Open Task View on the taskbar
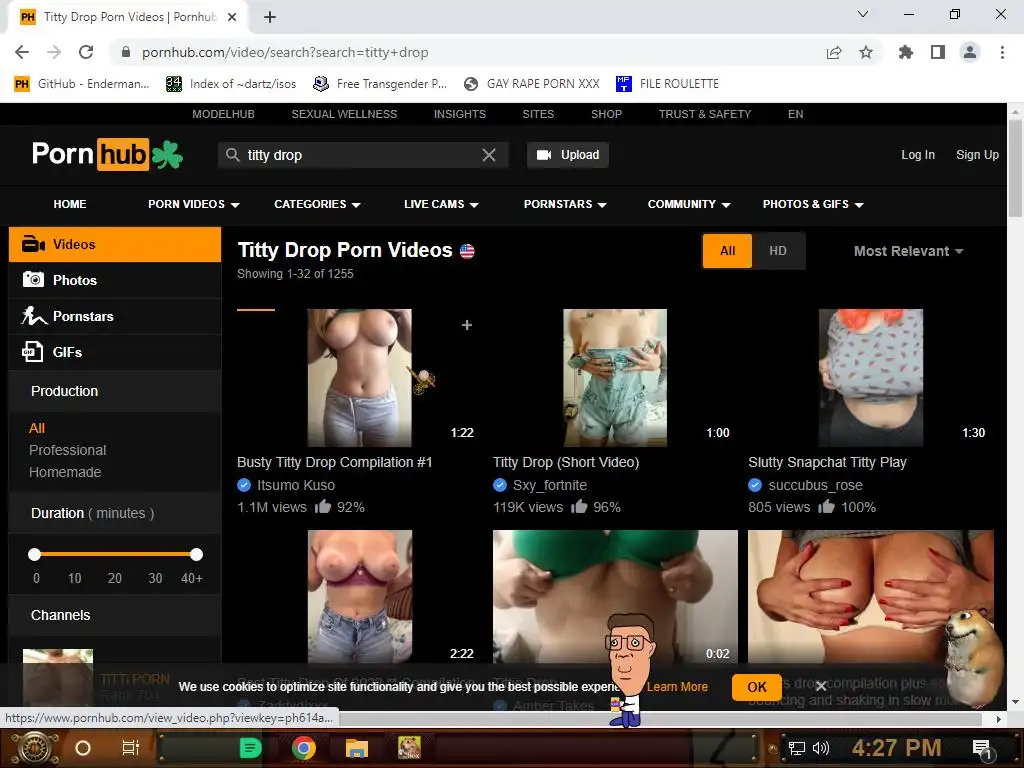The image size is (1024, 768). pos(131,748)
